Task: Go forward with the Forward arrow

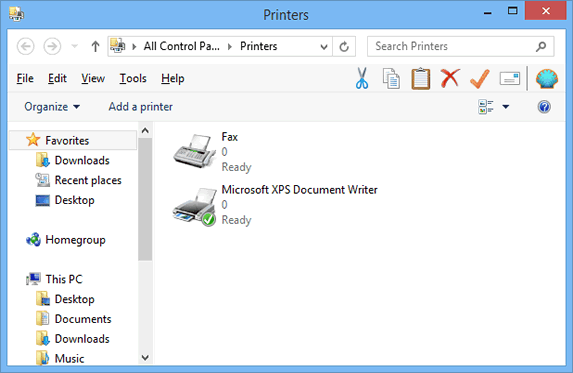Action: click(x=52, y=46)
